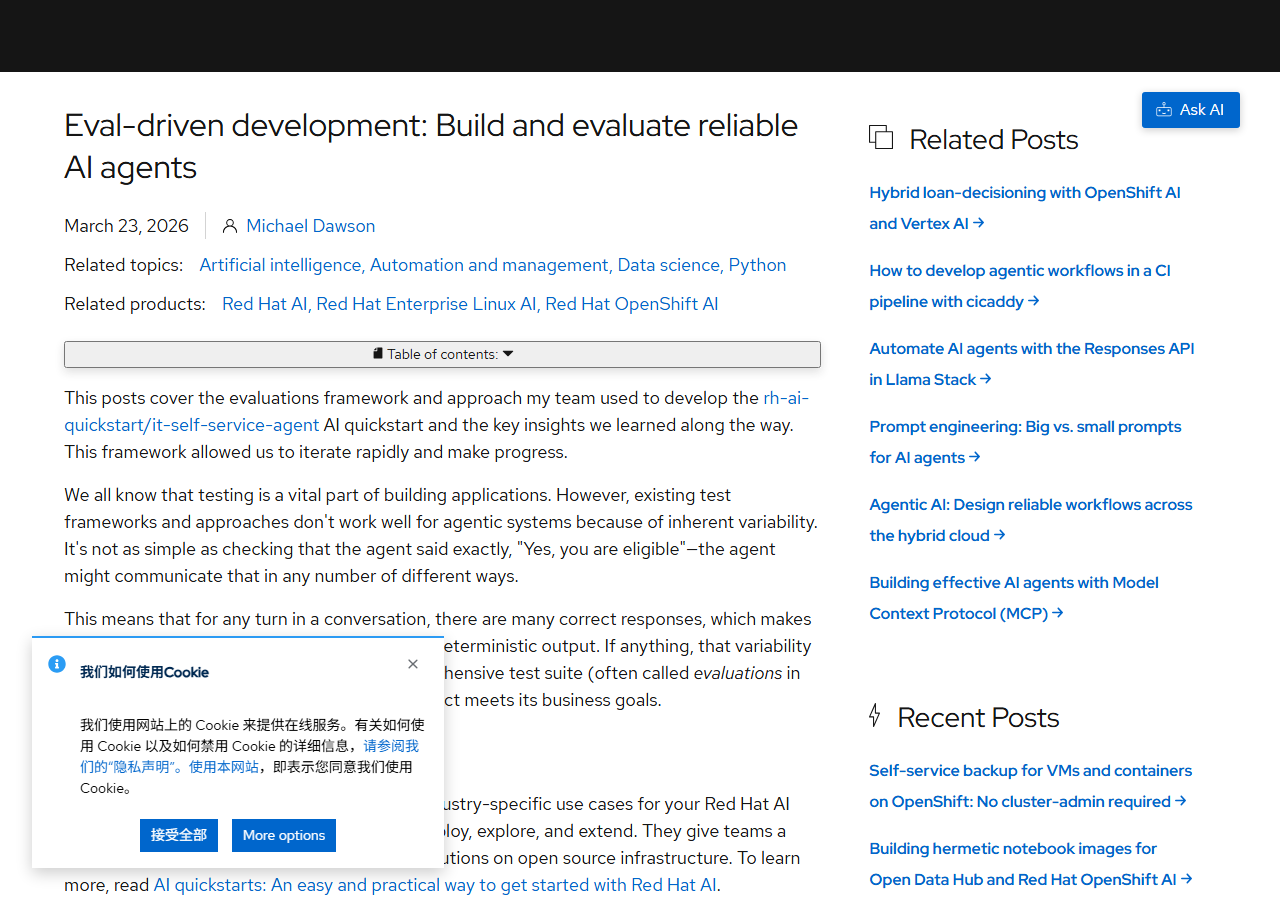Open Michael Dawson author page
Screen dimensions: 1280x900
click(x=311, y=226)
